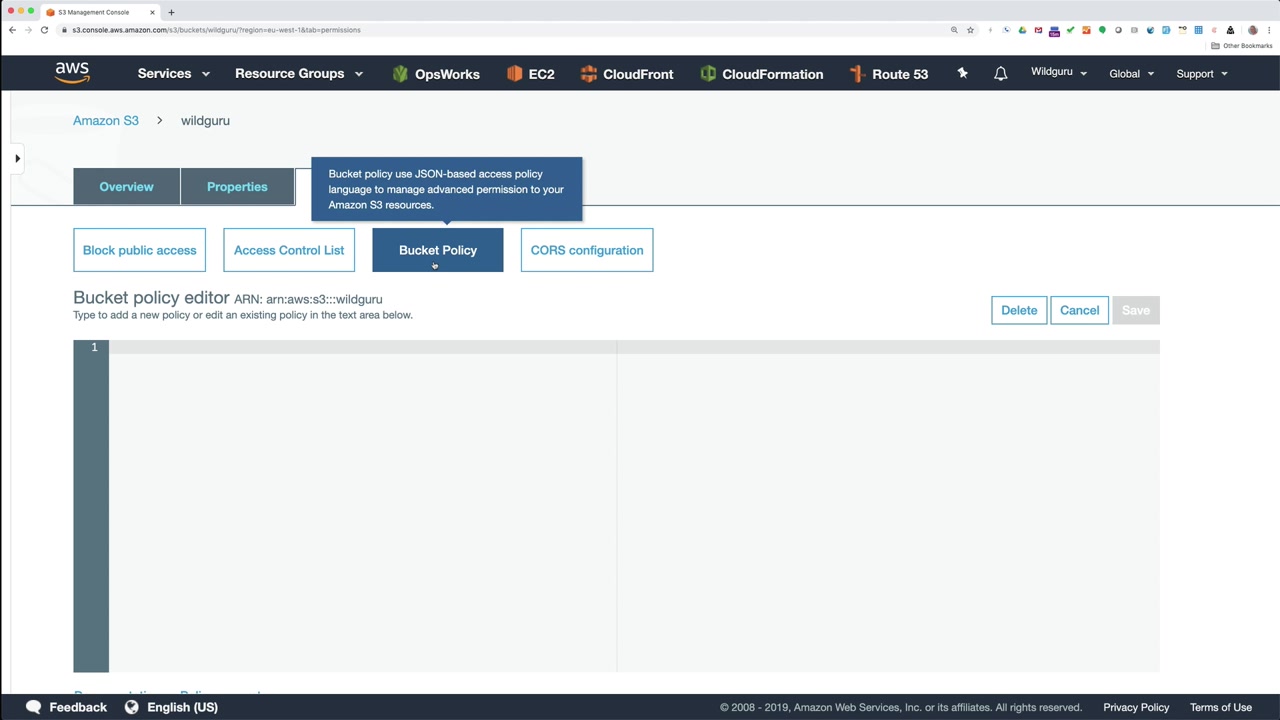Select the CORS configuration tab
1280x720 pixels.
coord(587,250)
